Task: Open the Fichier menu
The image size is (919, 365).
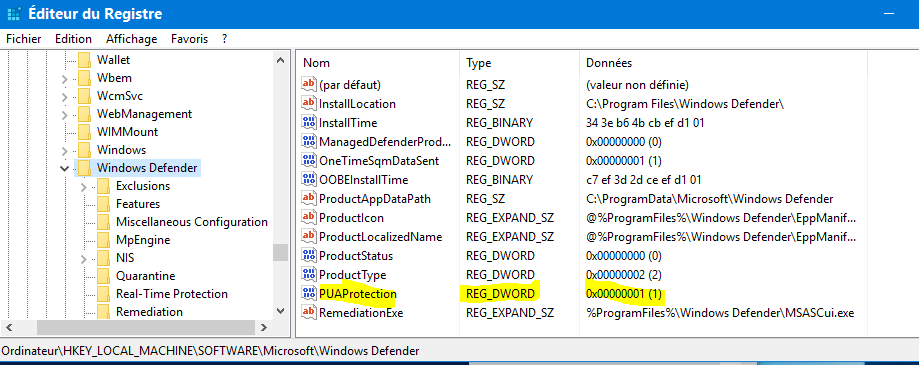Action: [x=23, y=39]
